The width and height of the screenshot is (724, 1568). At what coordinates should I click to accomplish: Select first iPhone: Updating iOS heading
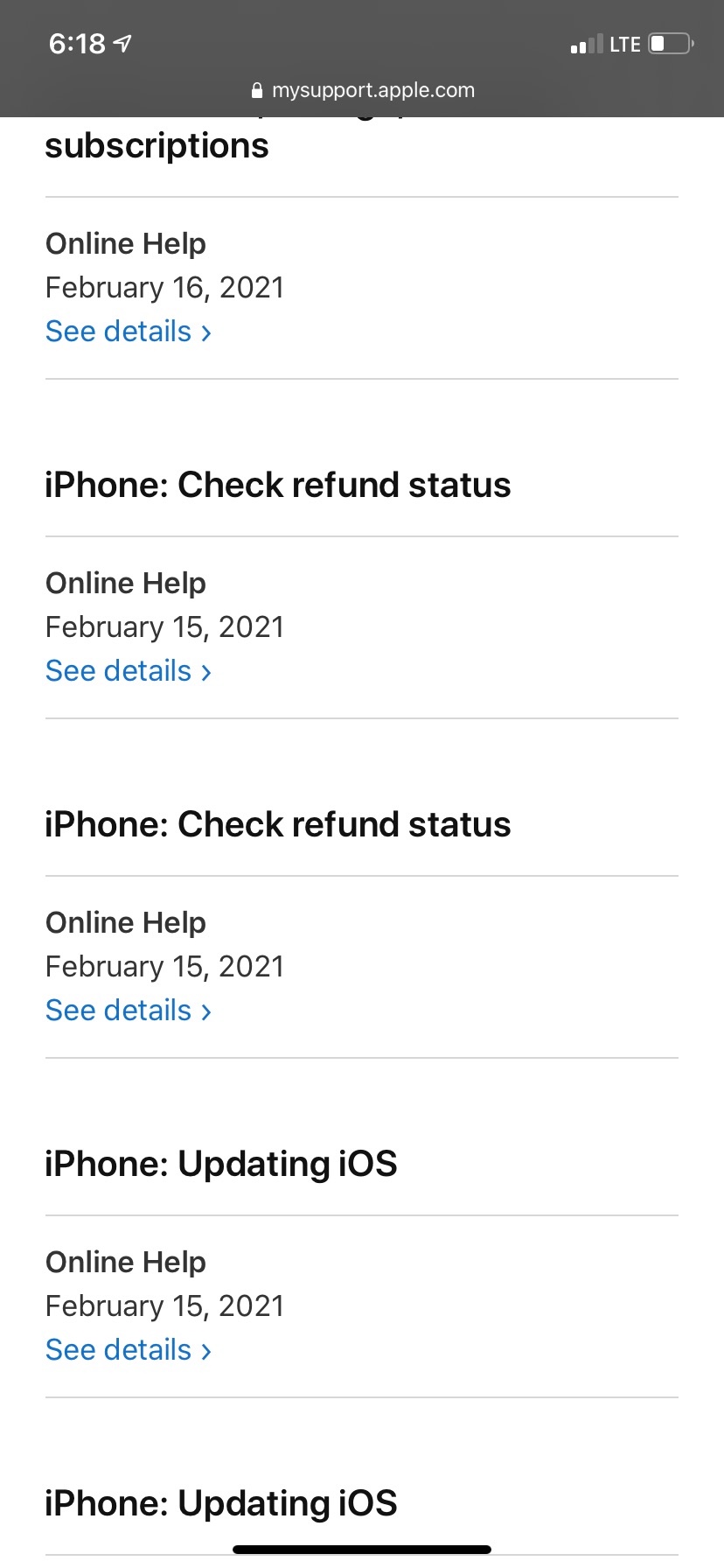(220, 1164)
